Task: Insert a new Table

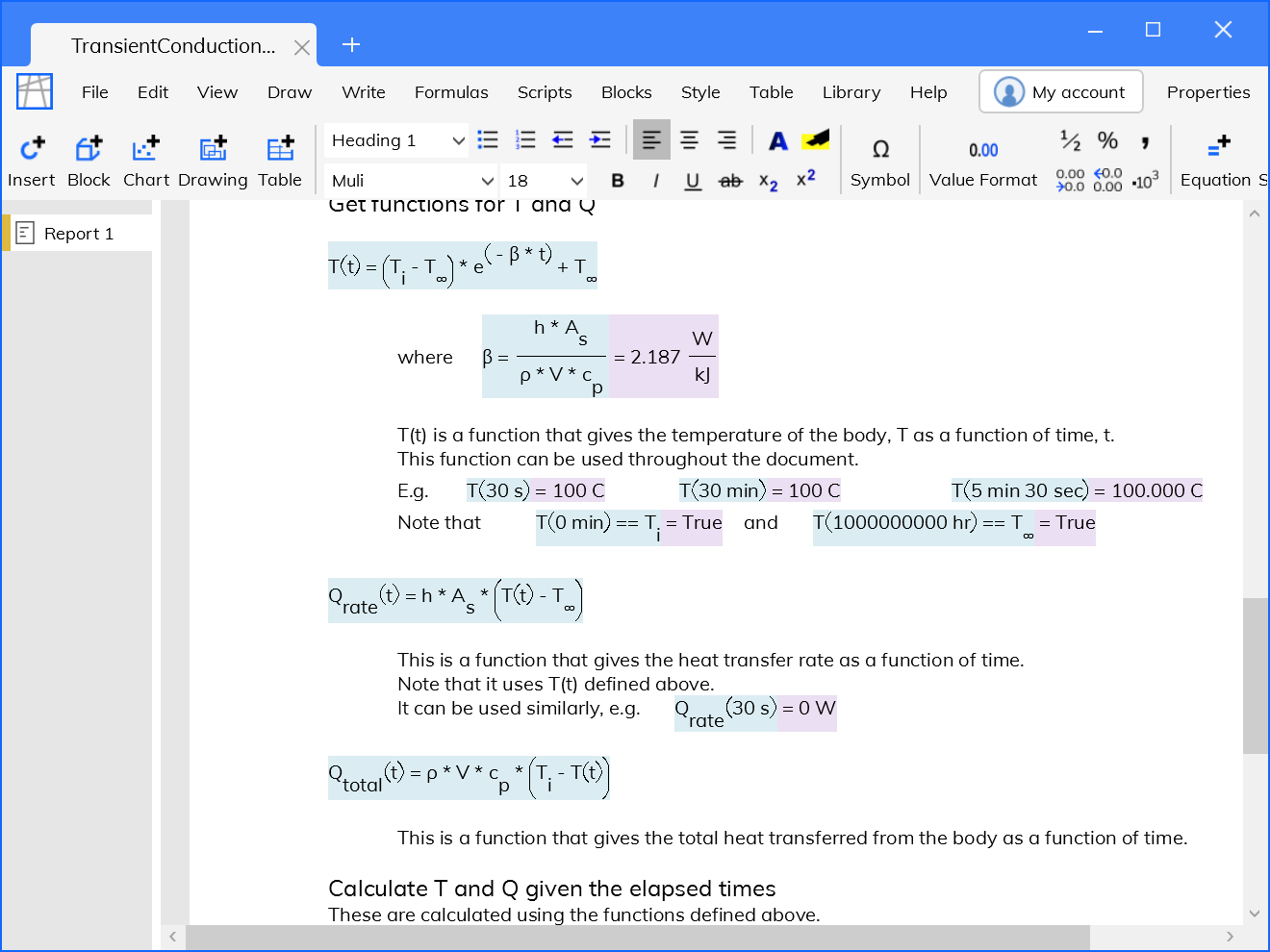Action: click(280, 159)
